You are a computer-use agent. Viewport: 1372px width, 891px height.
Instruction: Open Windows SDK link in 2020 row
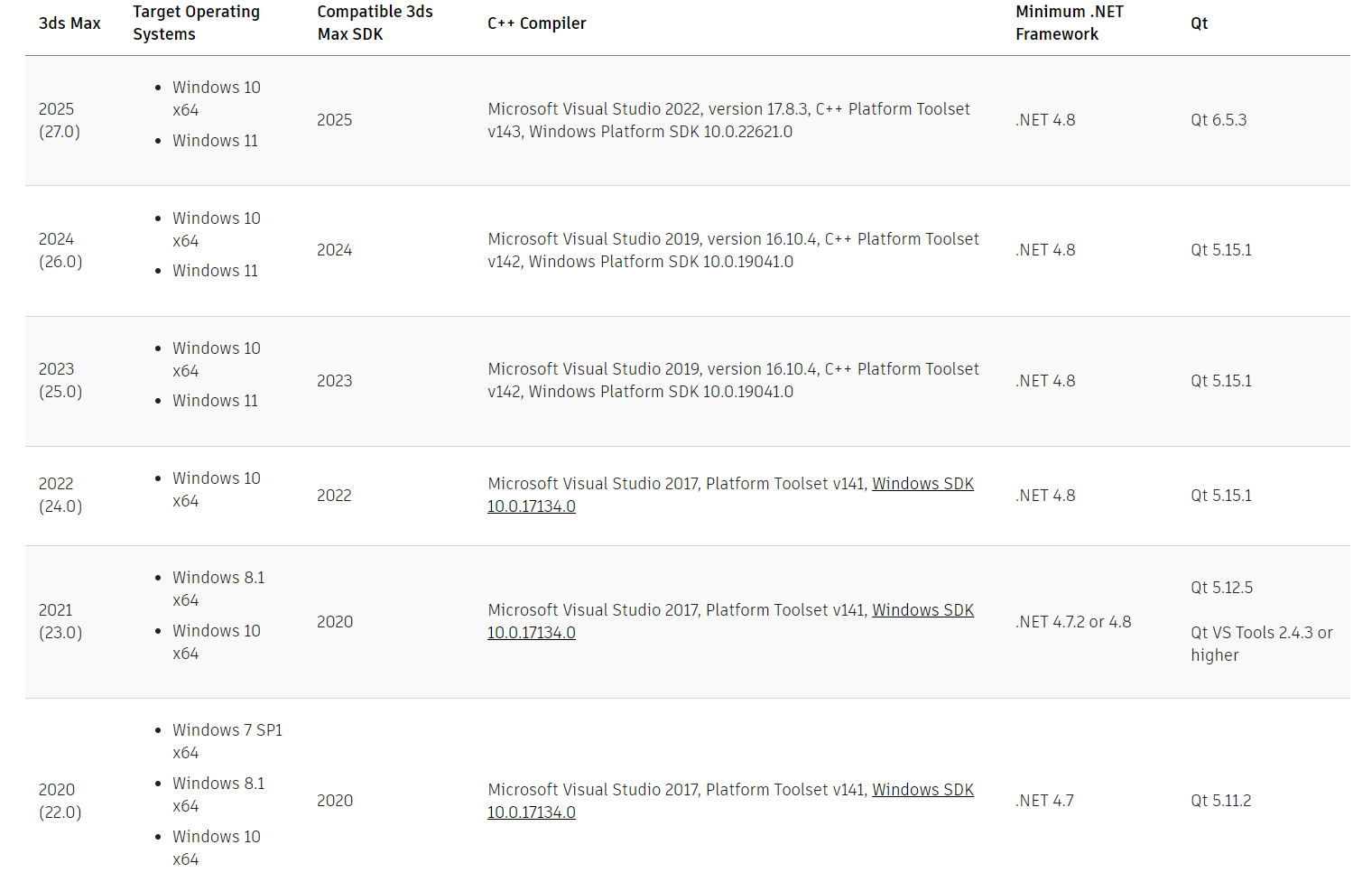[x=922, y=790]
